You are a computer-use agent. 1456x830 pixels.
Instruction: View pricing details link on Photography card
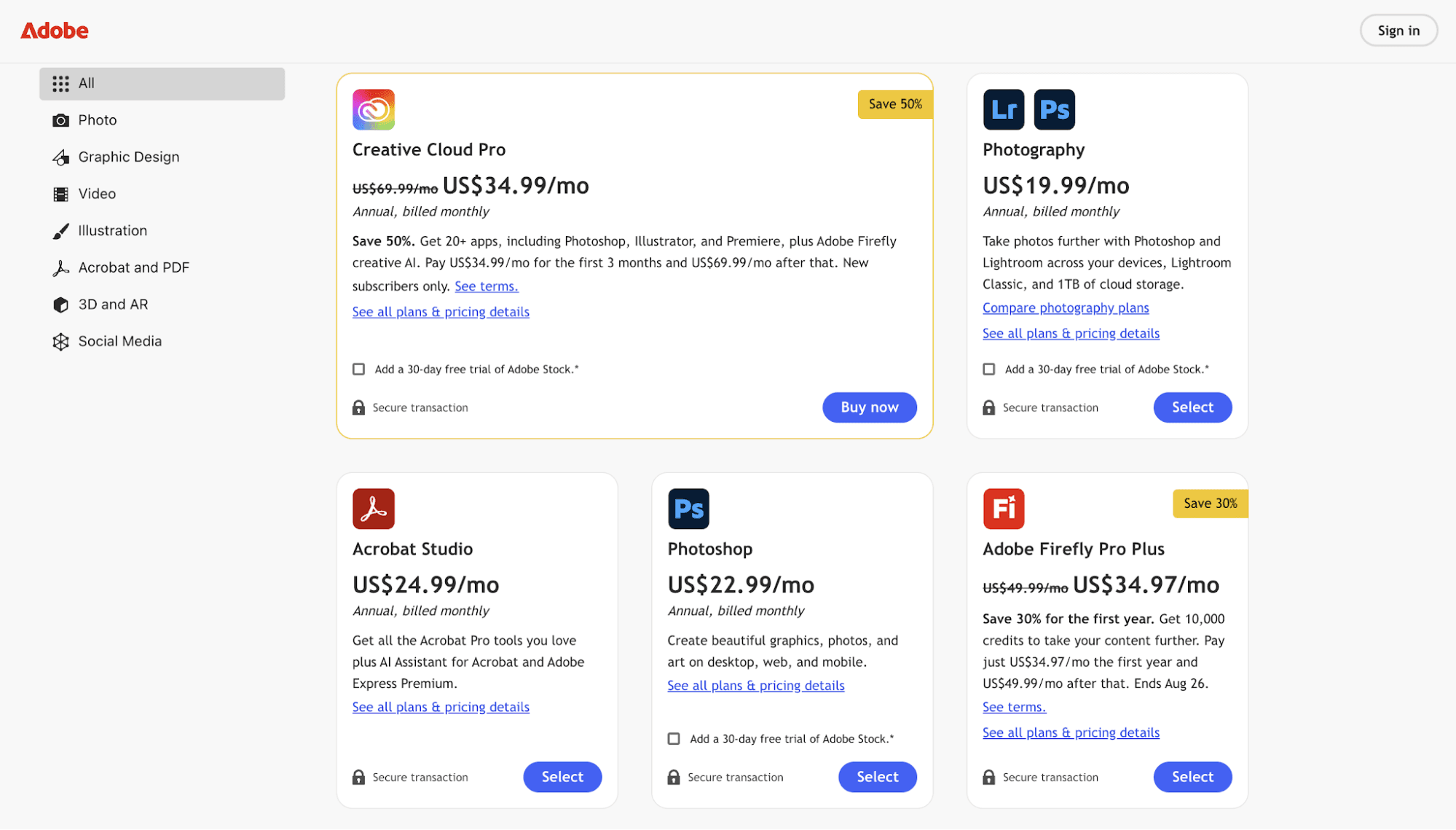(x=1071, y=334)
